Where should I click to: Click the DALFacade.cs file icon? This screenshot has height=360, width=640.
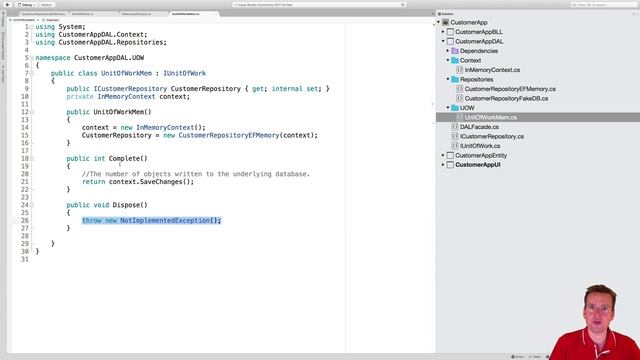pos(455,127)
